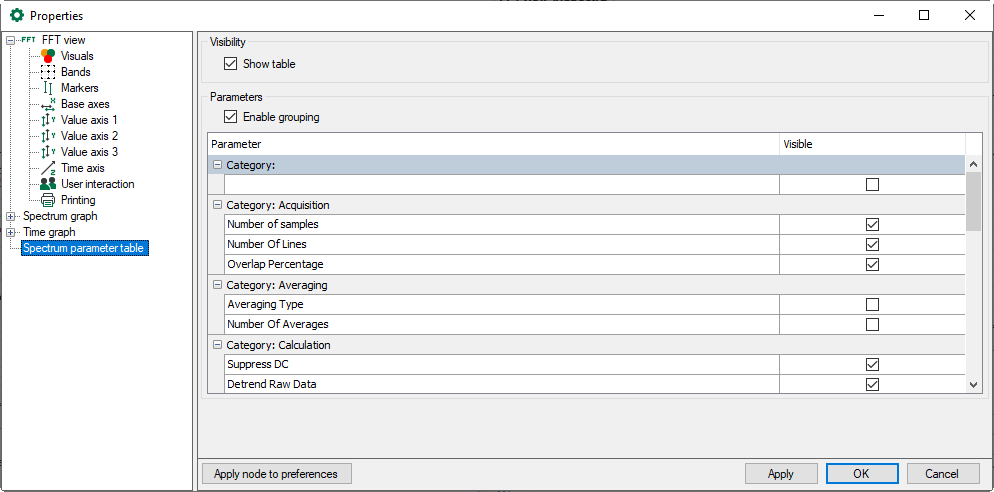Select the Base axes icon
The height and width of the screenshot is (492, 994).
coord(48,104)
